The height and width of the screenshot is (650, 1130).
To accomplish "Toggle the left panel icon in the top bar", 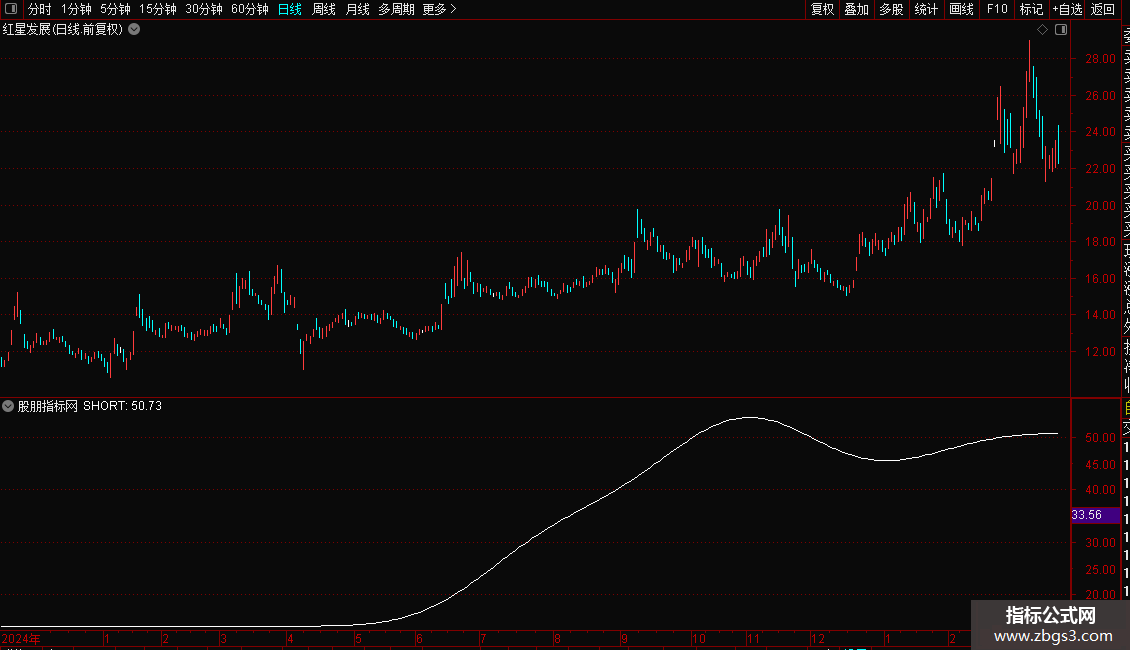I will click(x=11, y=9).
